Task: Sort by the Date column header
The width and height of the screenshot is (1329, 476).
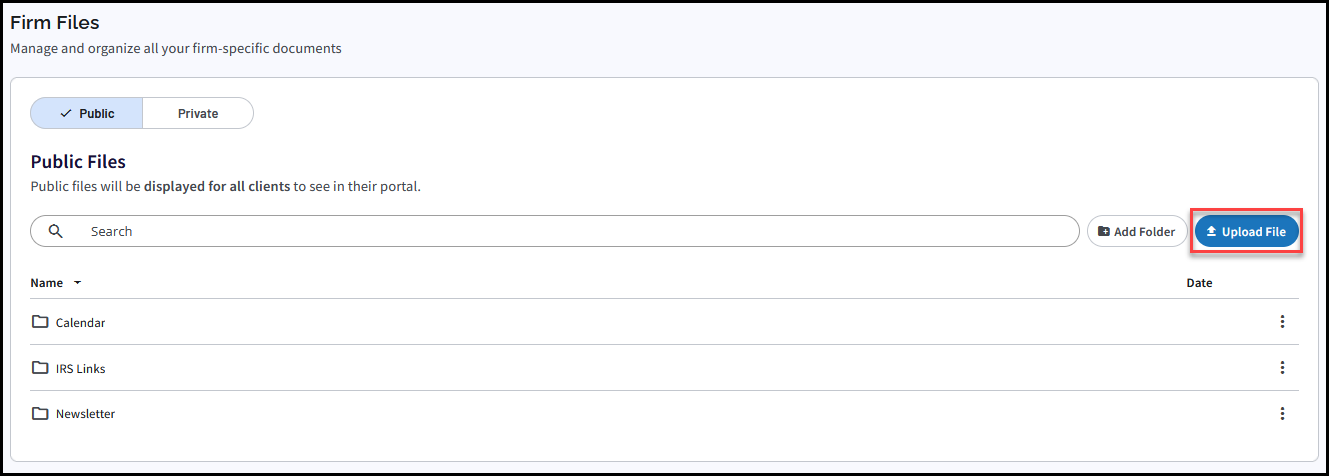Action: pos(1199,283)
